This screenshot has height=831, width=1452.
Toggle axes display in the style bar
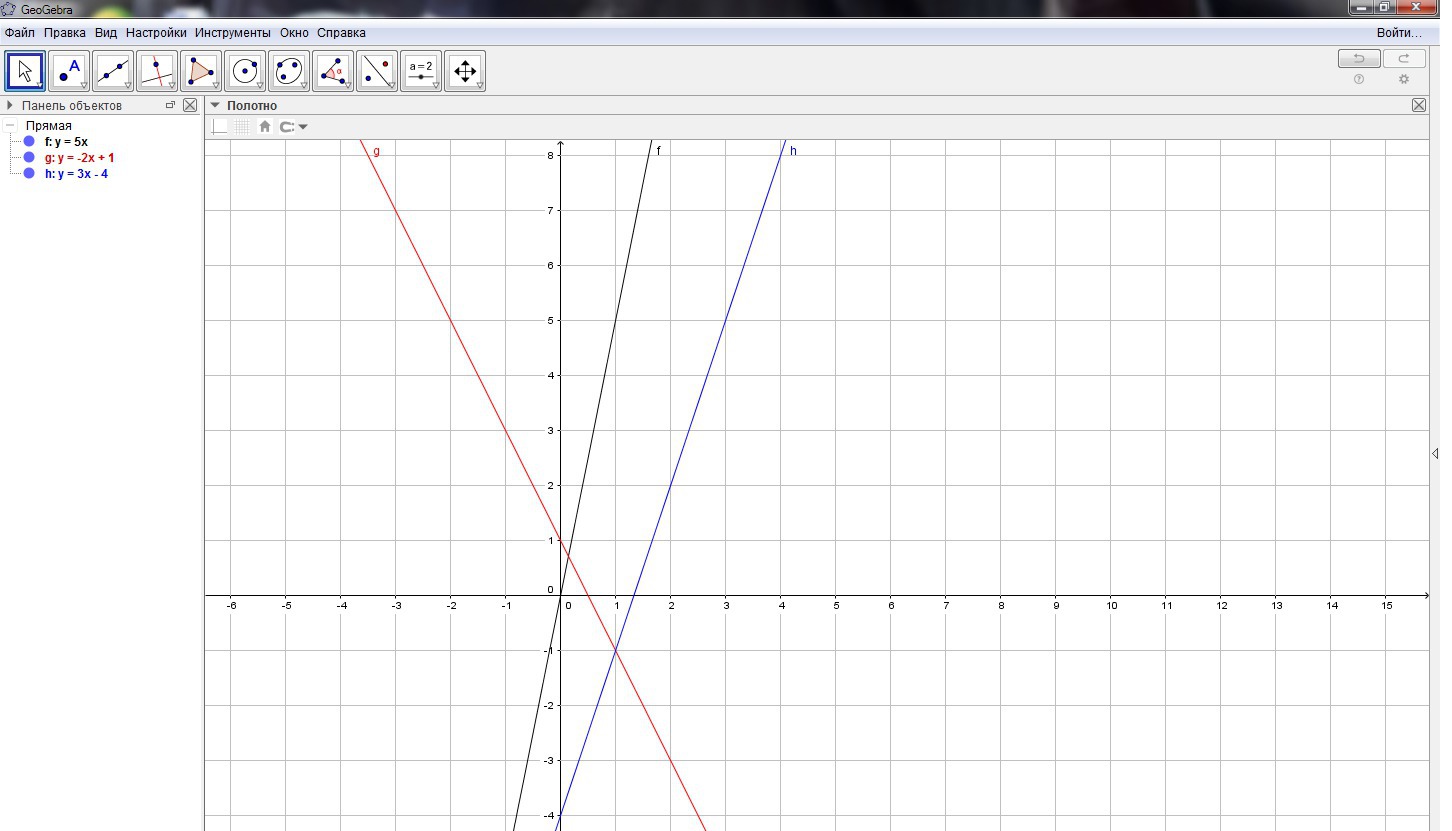(x=220, y=126)
